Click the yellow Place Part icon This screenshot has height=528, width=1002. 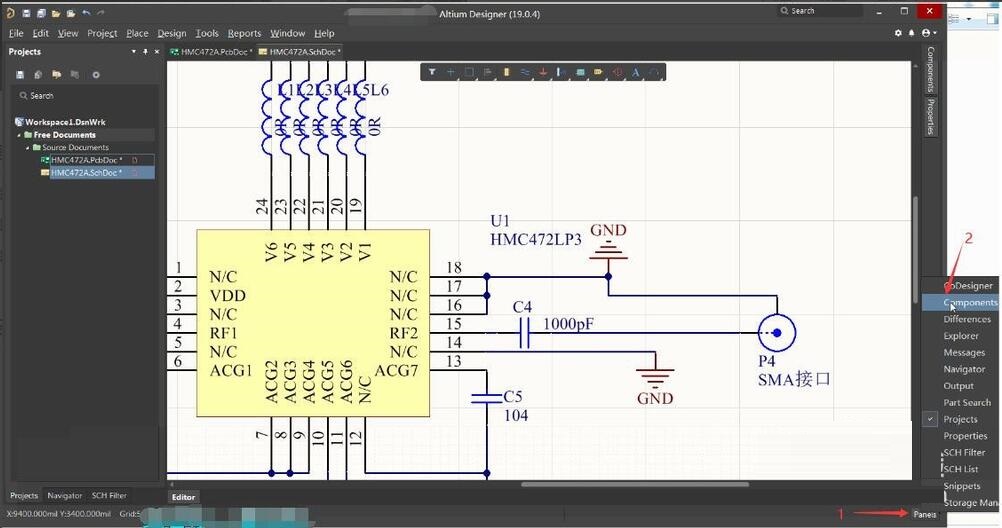506,72
